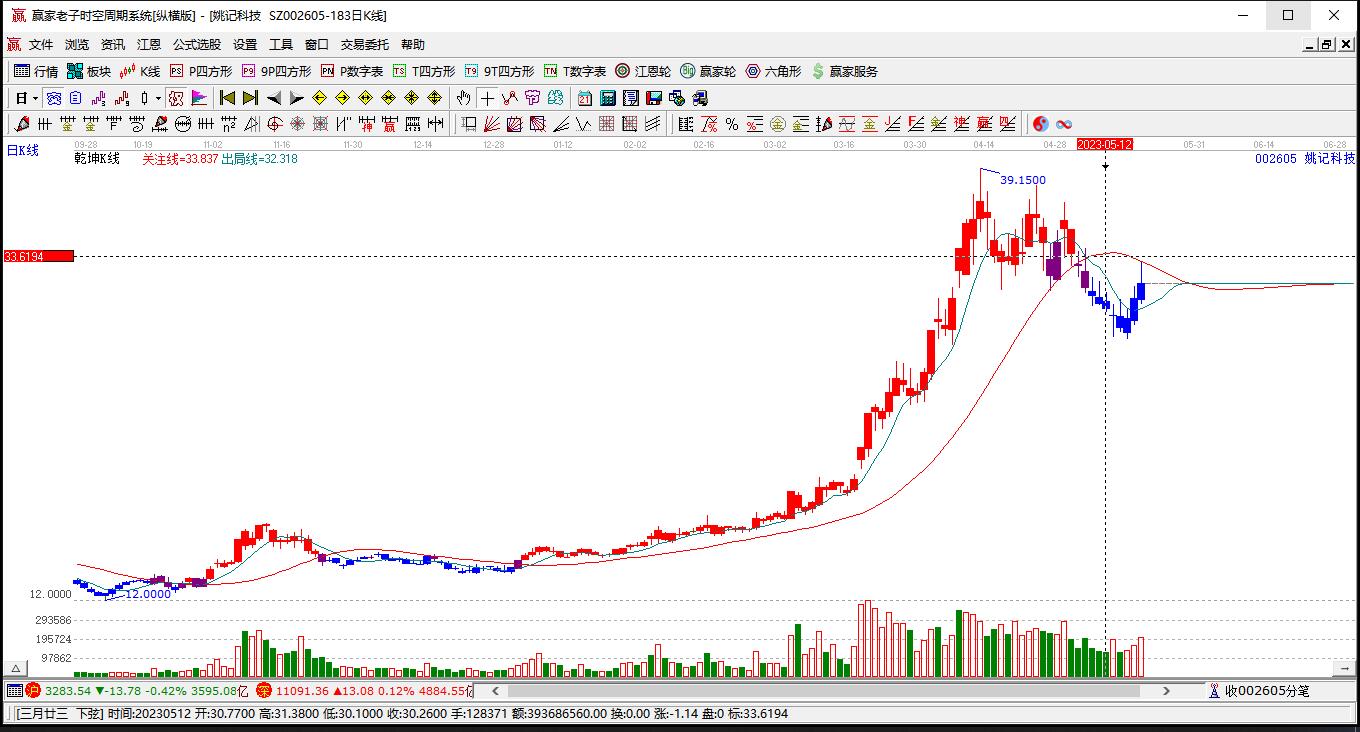
Task: Open the calculator tool
Action: click(x=608, y=98)
